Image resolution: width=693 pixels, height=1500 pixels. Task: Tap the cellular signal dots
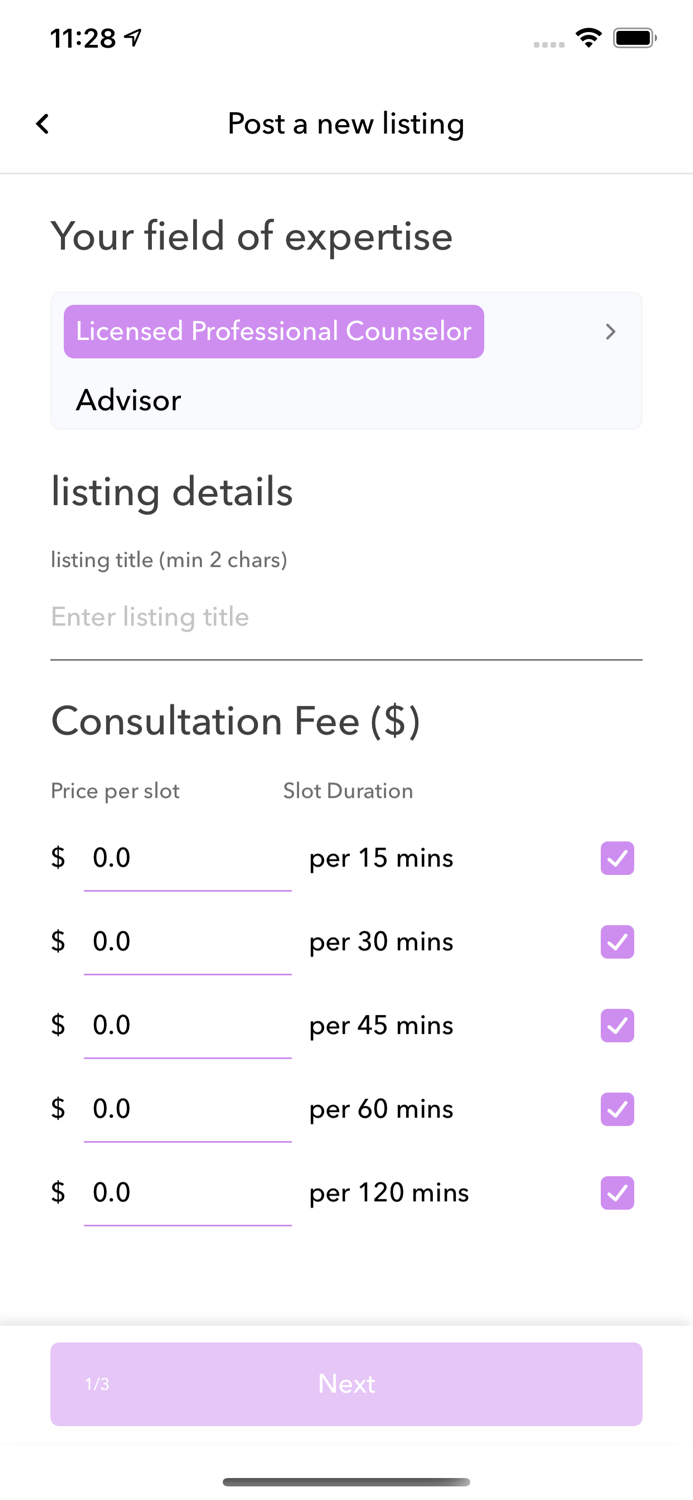(548, 44)
